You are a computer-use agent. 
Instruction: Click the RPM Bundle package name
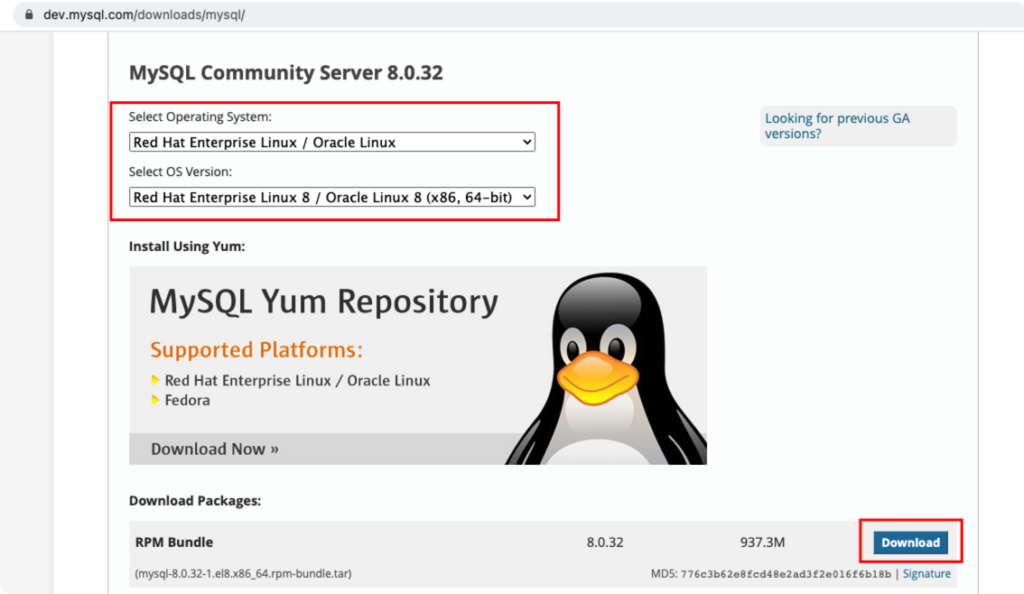(x=174, y=542)
